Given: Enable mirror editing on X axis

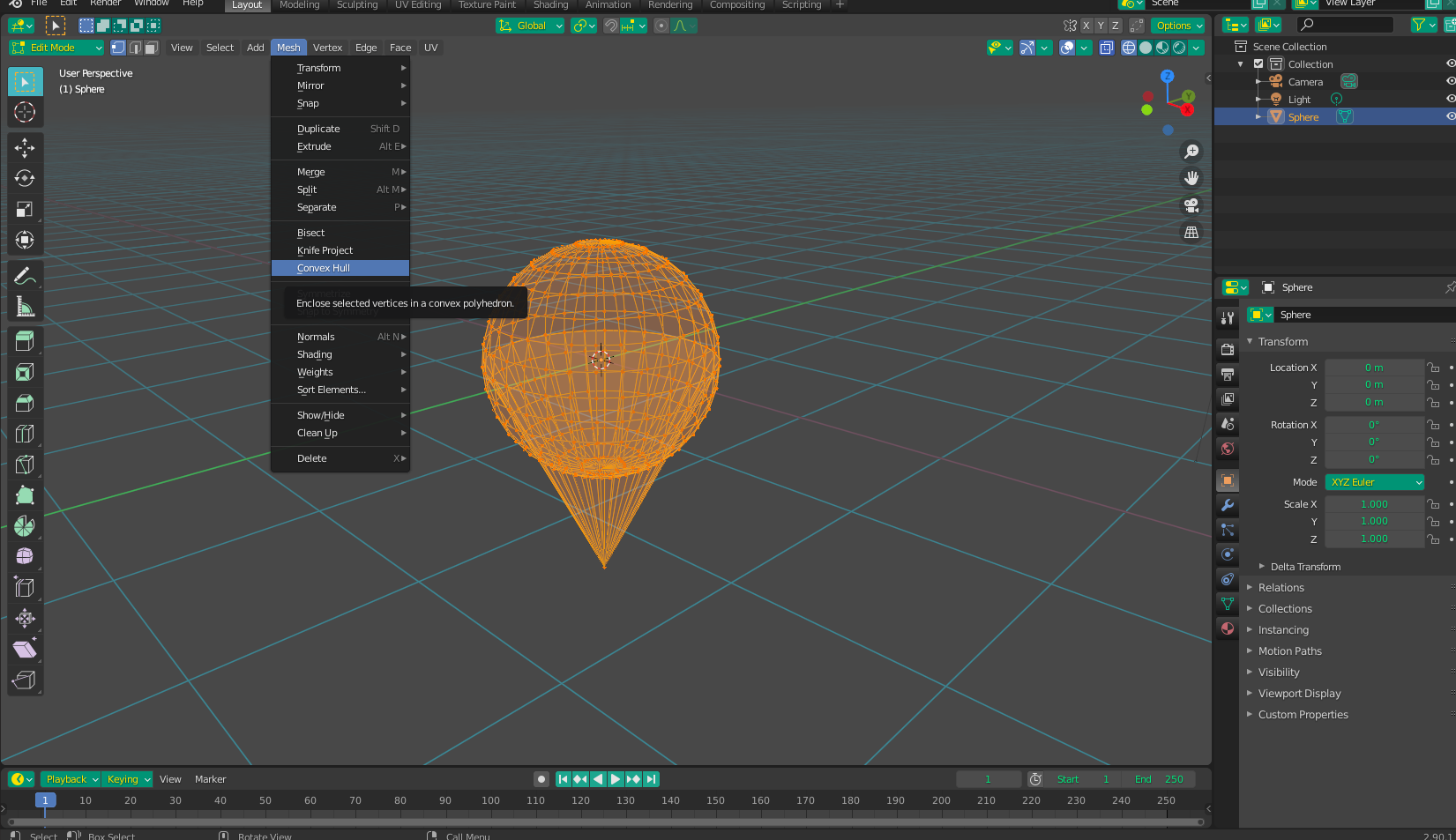Looking at the screenshot, I should 1086,26.
